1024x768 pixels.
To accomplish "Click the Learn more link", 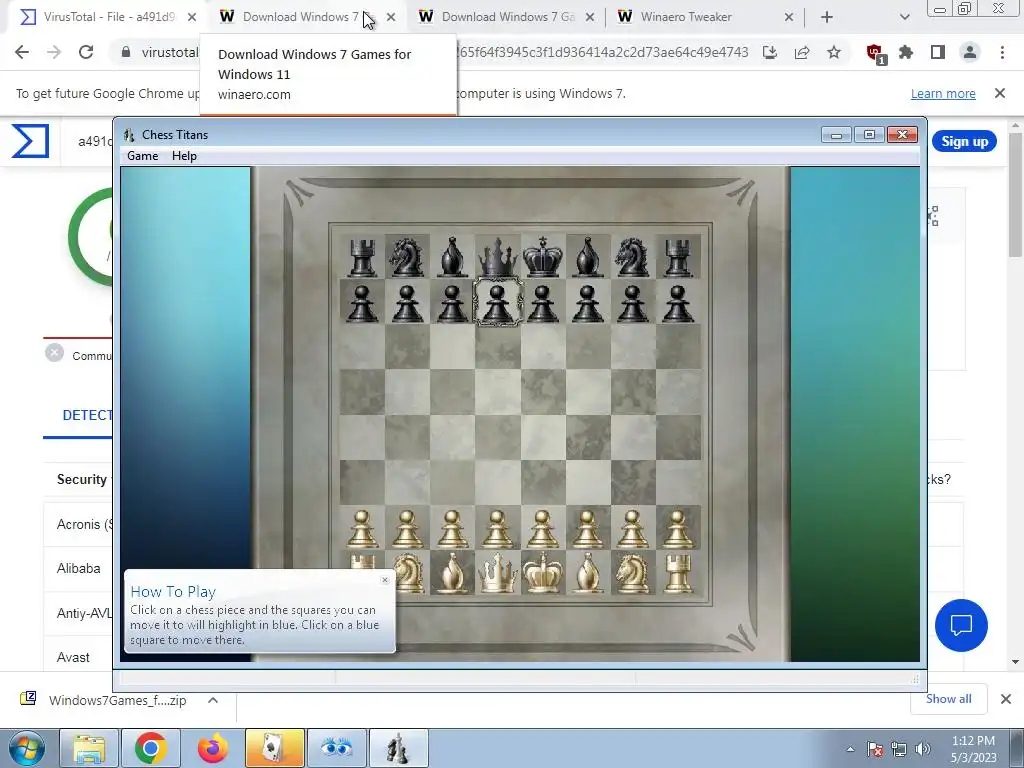I will (x=943, y=94).
